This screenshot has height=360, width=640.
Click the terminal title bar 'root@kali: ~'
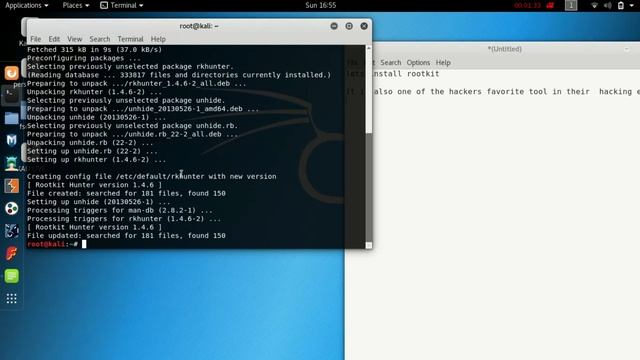click(199, 26)
